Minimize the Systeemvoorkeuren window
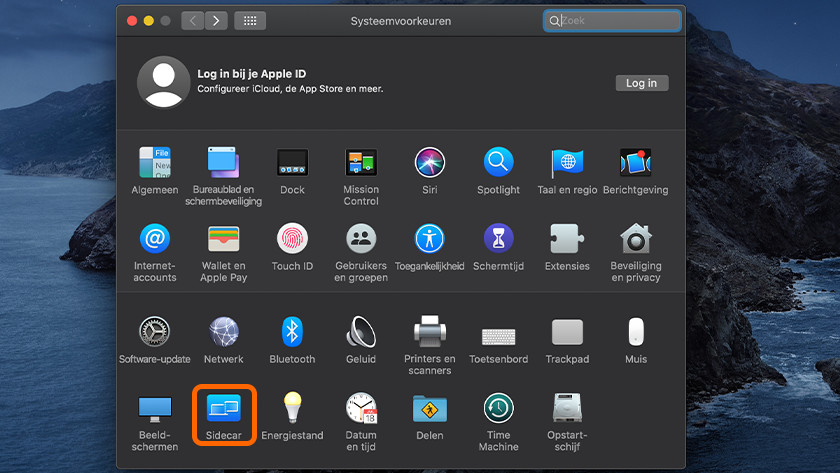The image size is (840, 473). 148,21
